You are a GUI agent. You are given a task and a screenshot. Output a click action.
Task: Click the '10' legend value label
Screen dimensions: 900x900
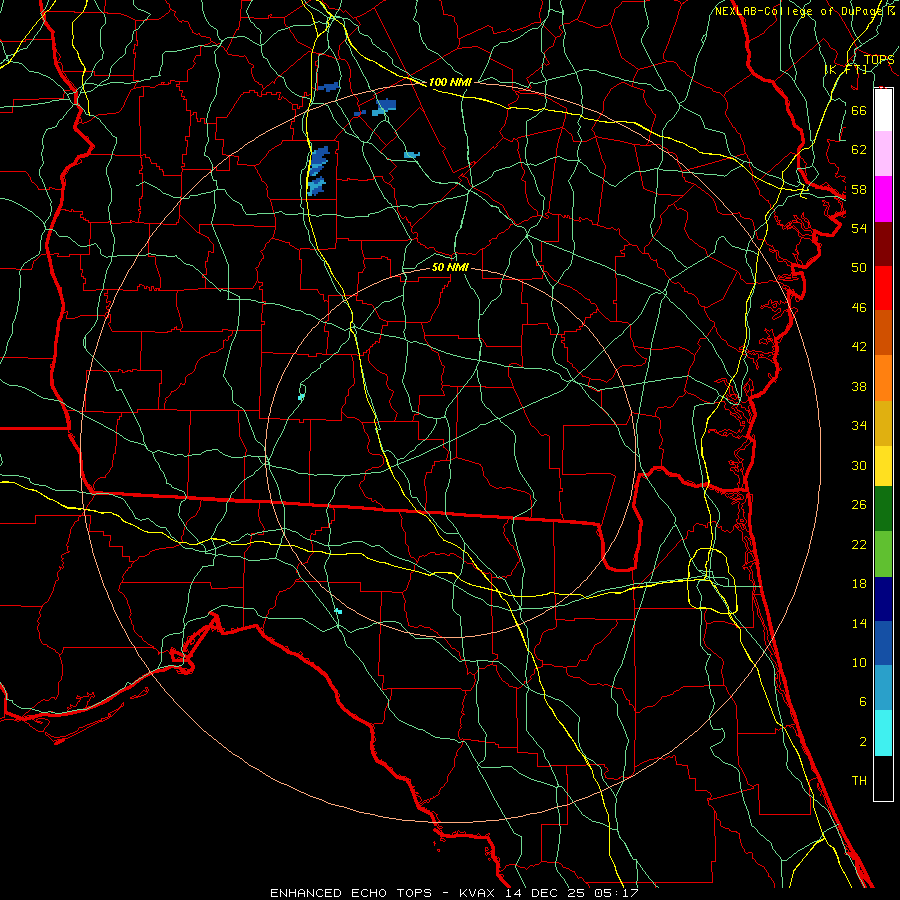(x=859, y=662)
